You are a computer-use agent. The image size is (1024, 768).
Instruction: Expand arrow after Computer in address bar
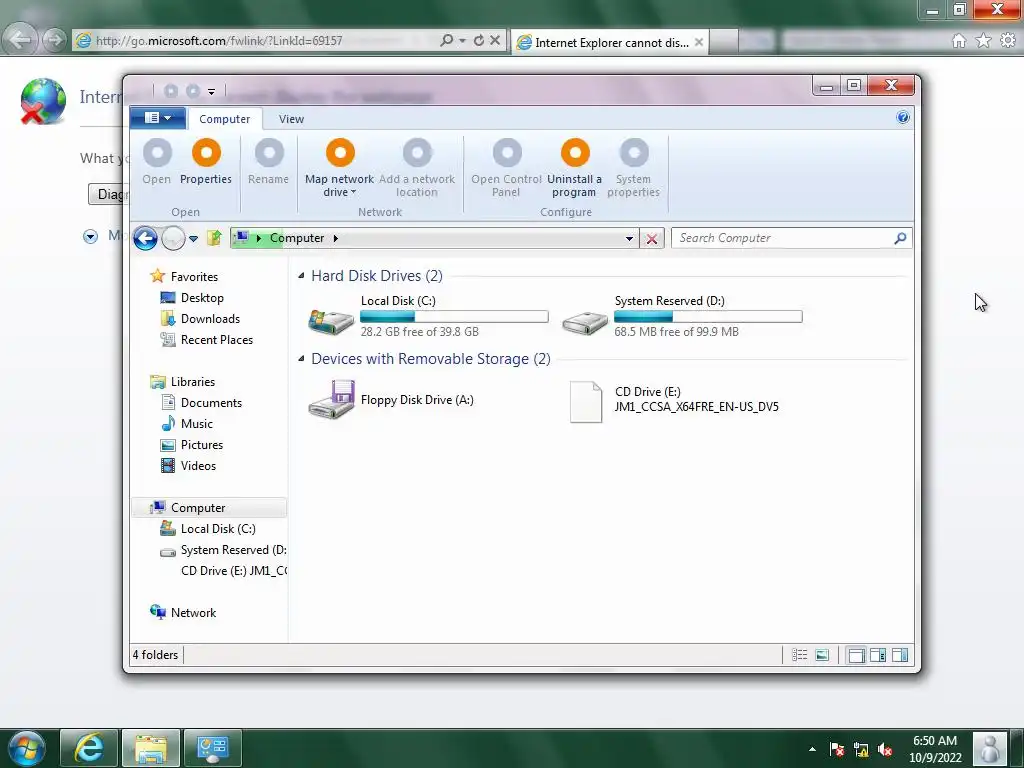click(336, 238)
